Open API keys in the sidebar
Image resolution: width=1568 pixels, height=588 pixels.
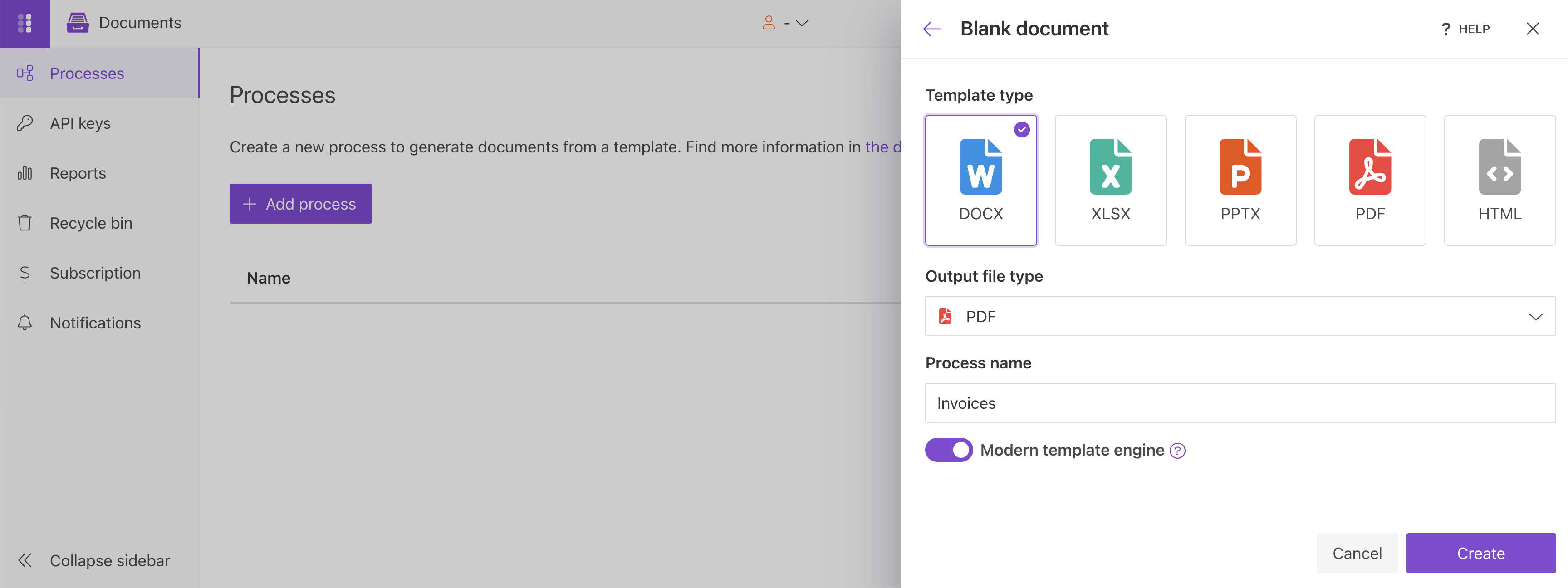99,123
